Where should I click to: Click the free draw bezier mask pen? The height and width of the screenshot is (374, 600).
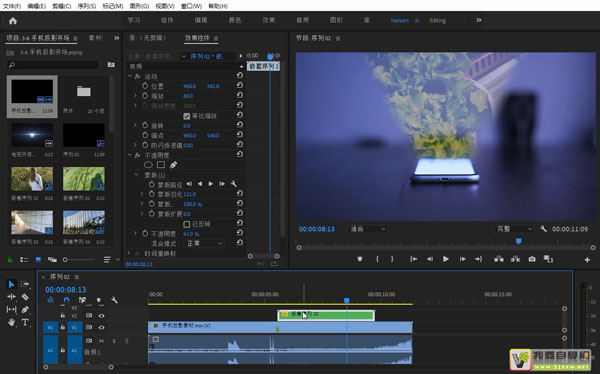click(x=173, y=165)
